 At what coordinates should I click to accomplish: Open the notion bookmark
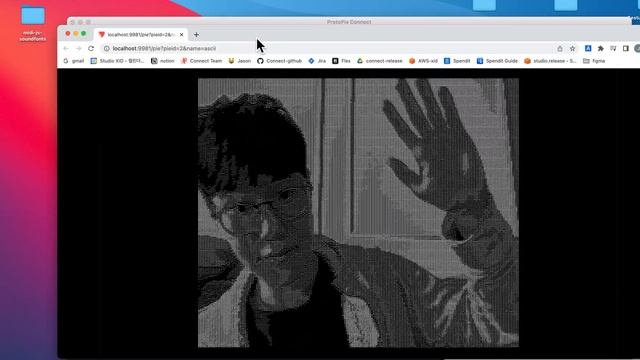coord(162,61)
